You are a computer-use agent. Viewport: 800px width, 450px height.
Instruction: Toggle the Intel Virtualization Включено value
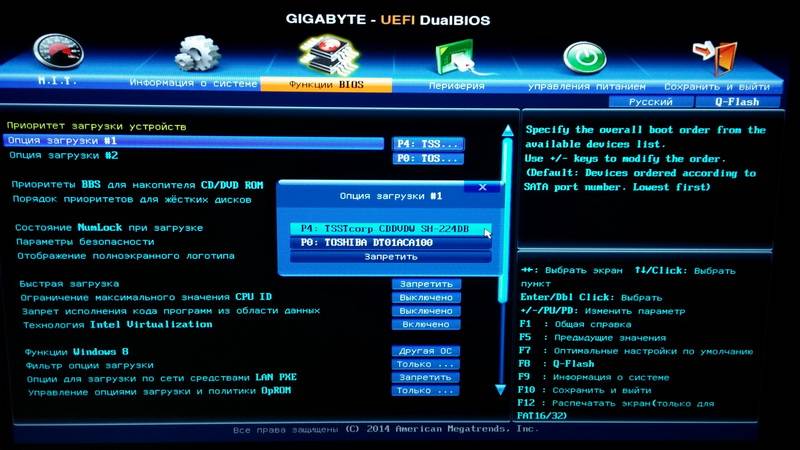426,324
